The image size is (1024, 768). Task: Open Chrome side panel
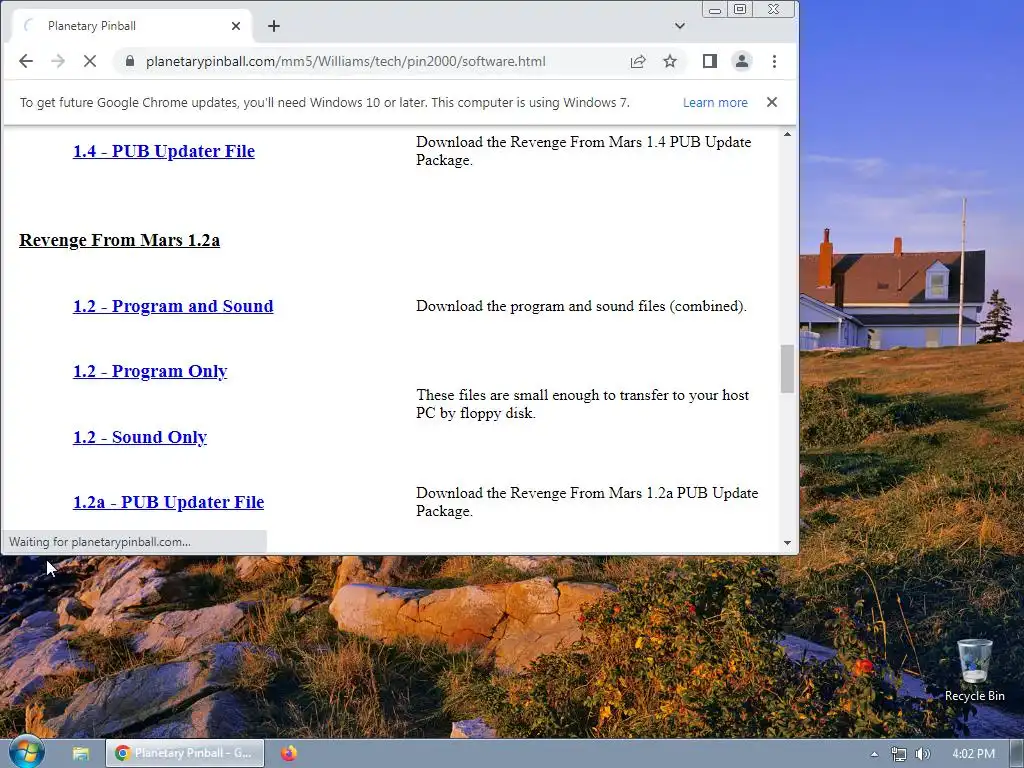click(x=710, y=61)
